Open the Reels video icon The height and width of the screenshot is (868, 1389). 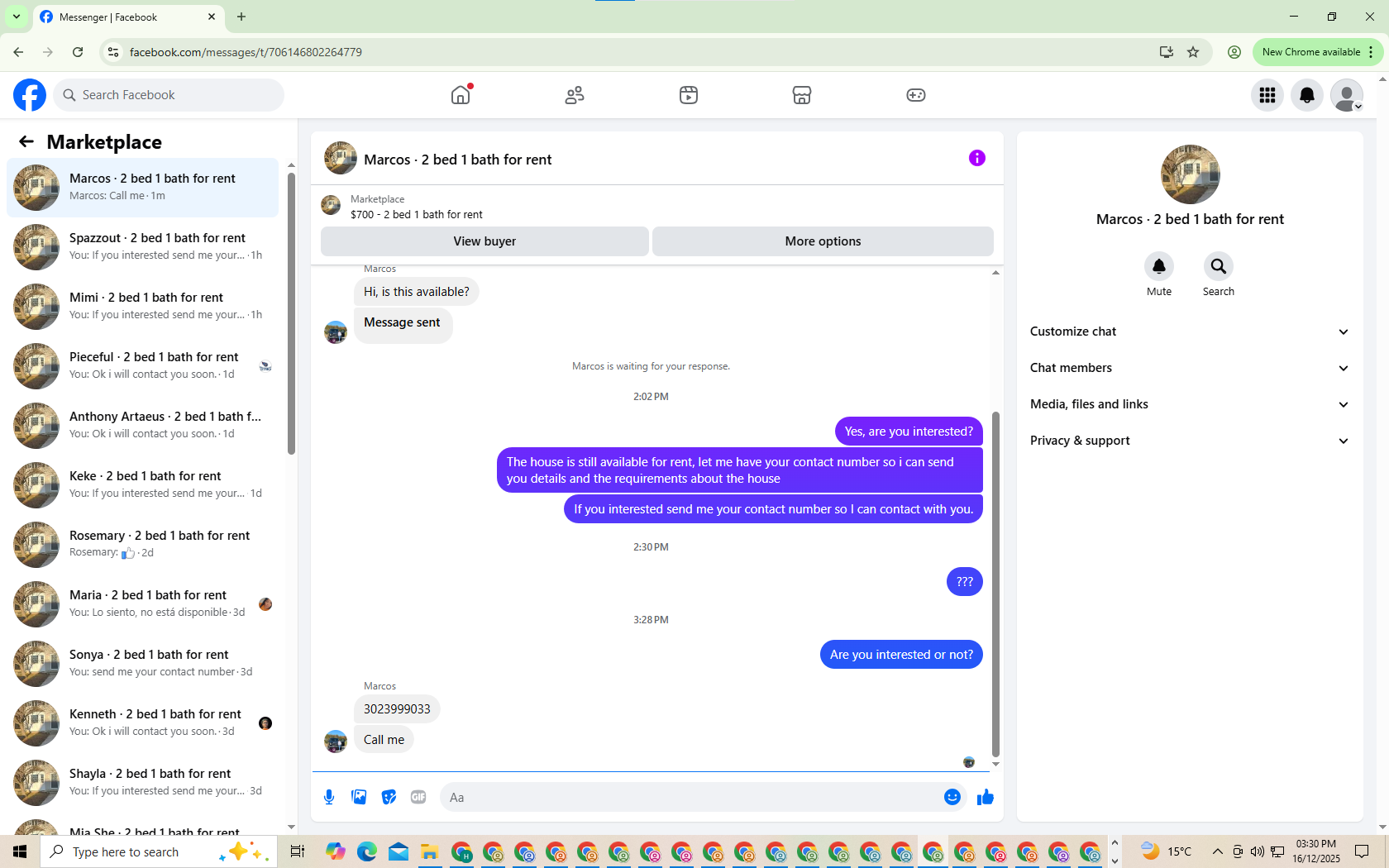(689, 95)
